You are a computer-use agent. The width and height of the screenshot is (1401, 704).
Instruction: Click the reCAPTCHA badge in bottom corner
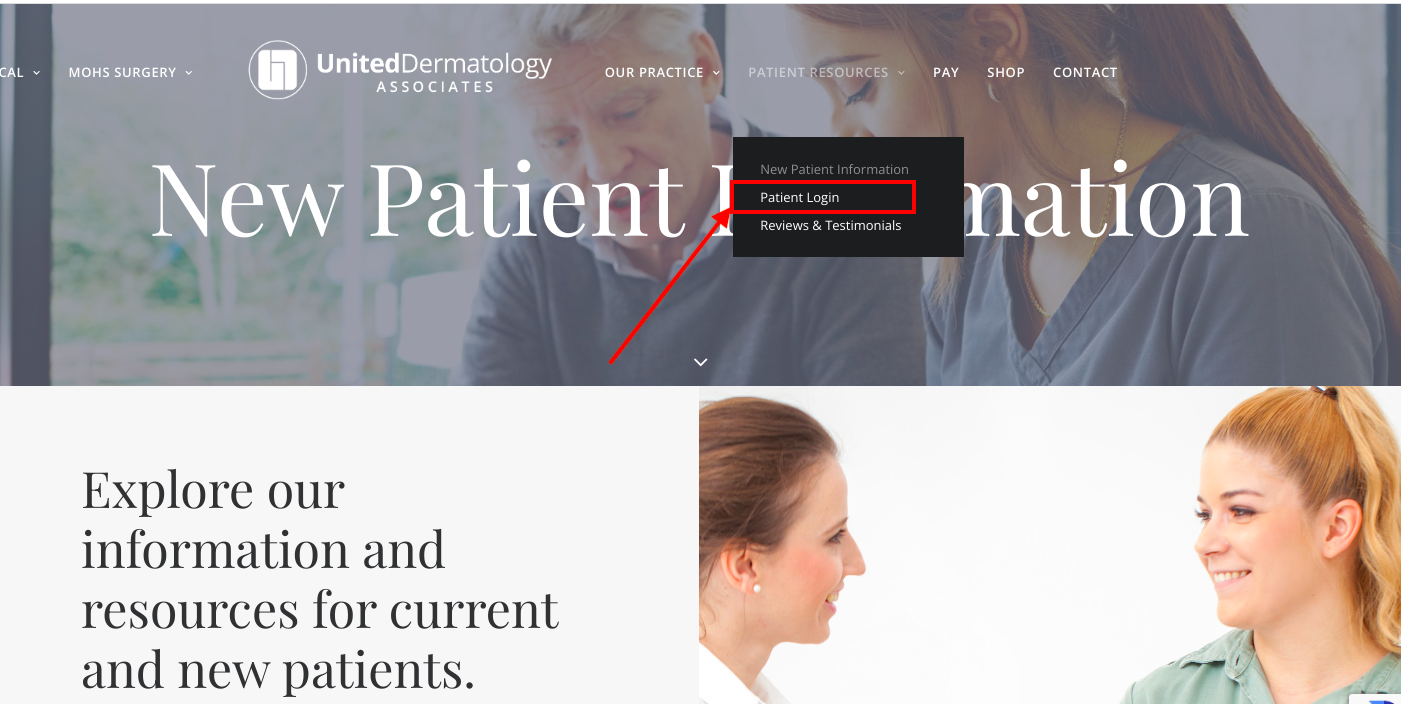[1376, 699]
